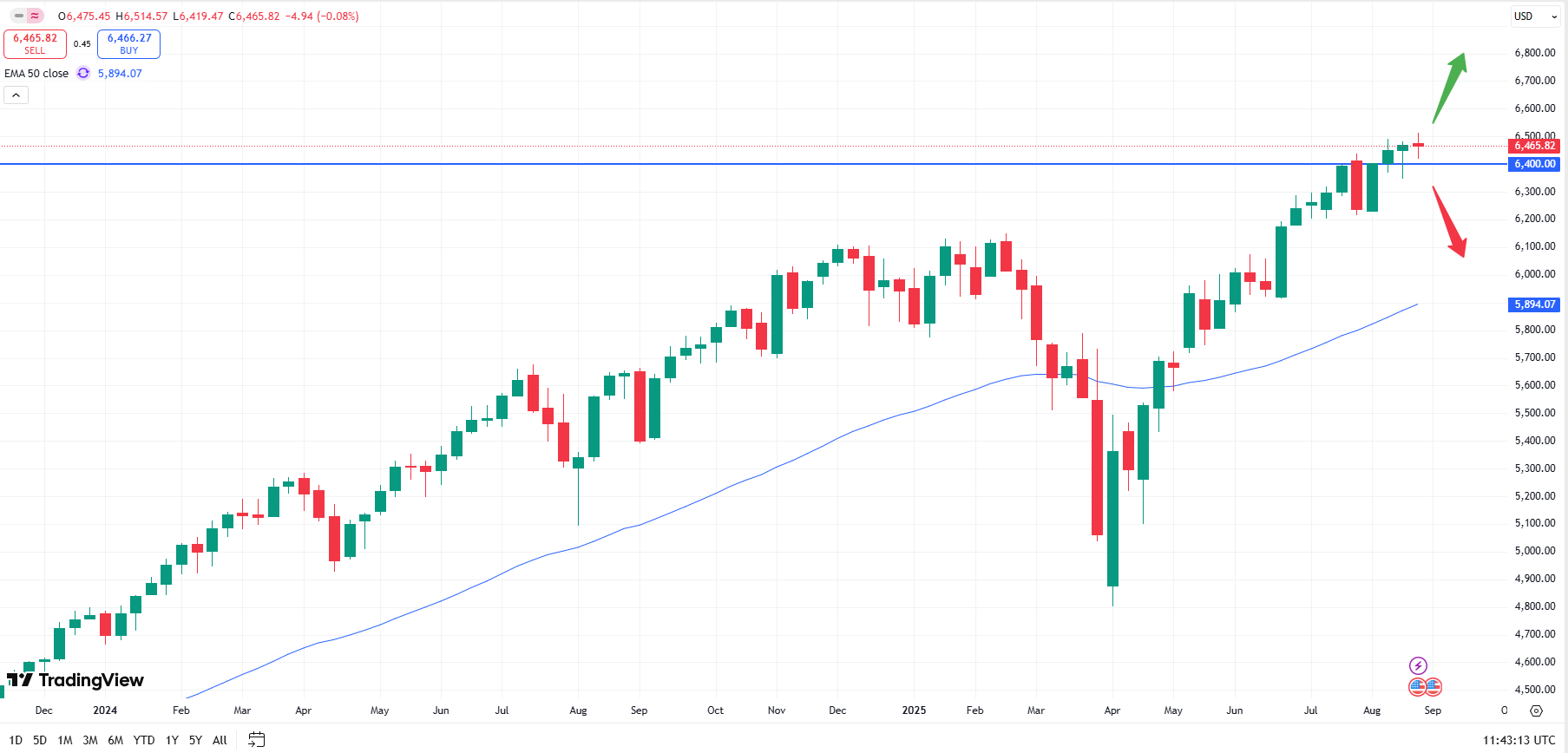This screenshot has height=753, width=1568.
Task: Open the go to date calendar icon
Action: tap(256, 740)
